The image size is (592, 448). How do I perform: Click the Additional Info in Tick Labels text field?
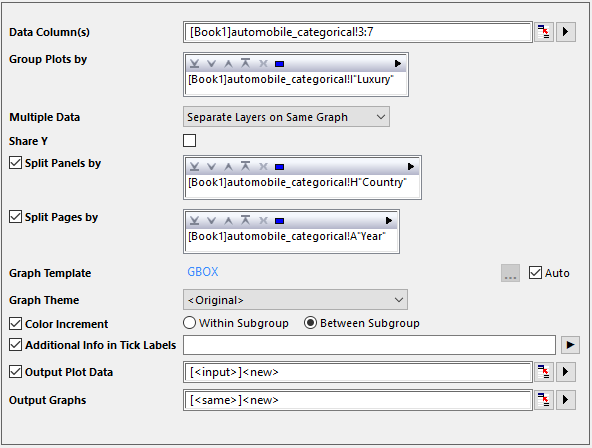pos(369,345)
